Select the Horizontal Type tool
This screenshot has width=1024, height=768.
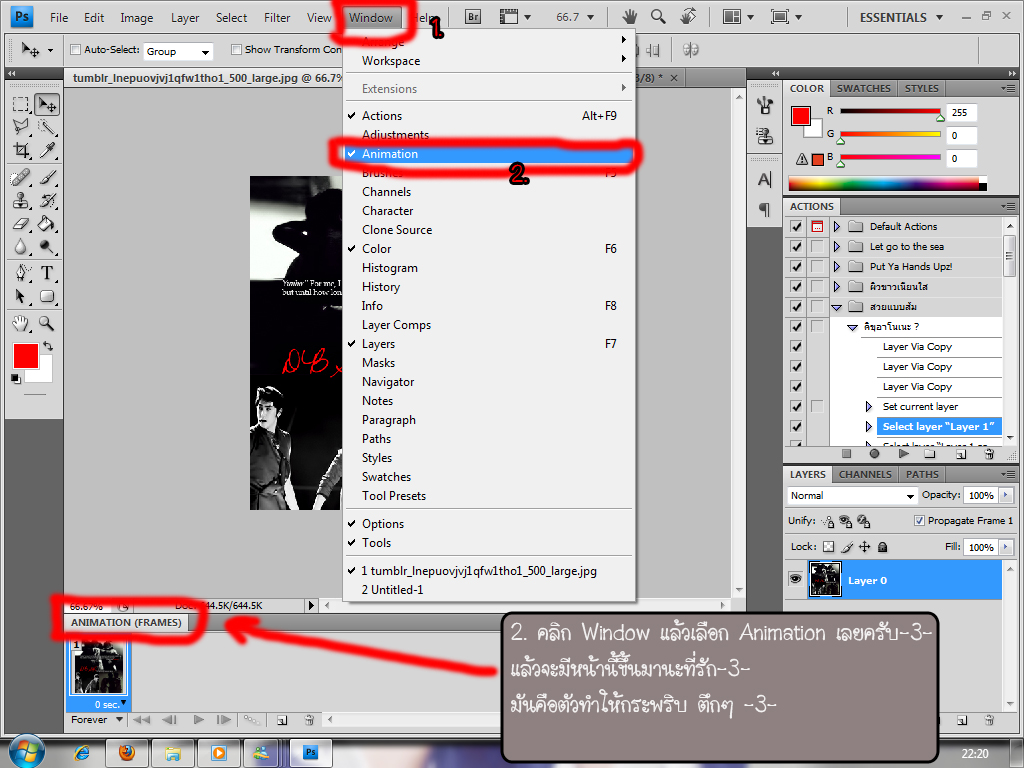(47, 273)
